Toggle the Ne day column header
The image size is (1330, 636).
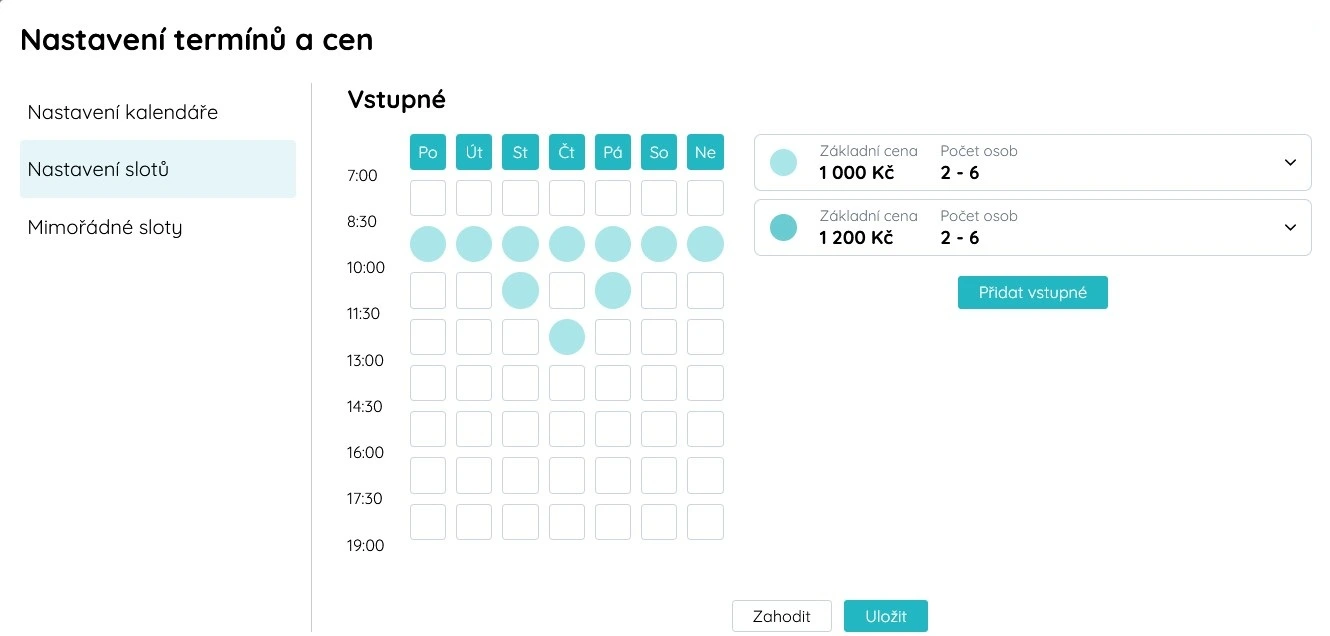[x=705, y=152]
